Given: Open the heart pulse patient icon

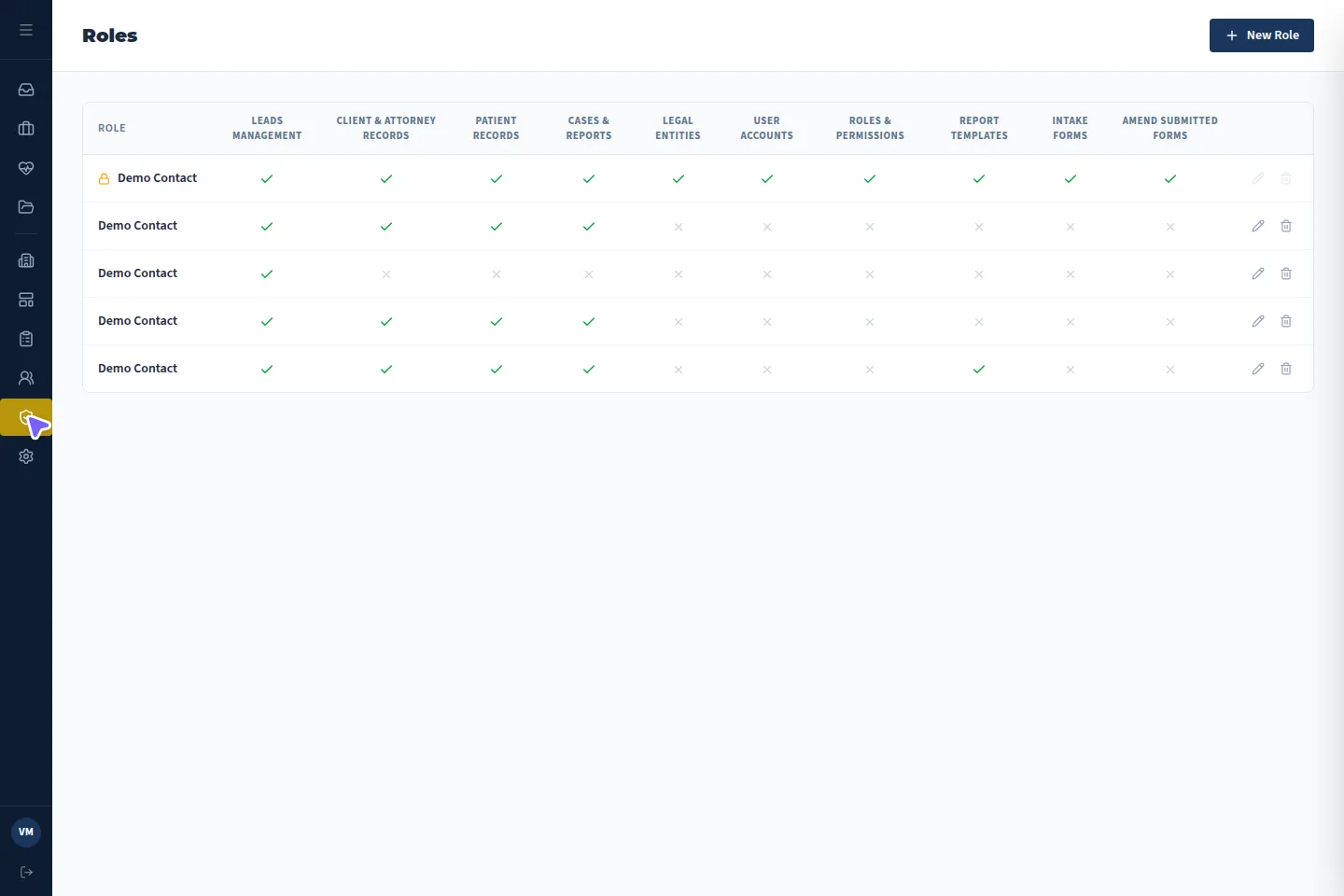Looking at the screenshot, I should coord(26,168).
